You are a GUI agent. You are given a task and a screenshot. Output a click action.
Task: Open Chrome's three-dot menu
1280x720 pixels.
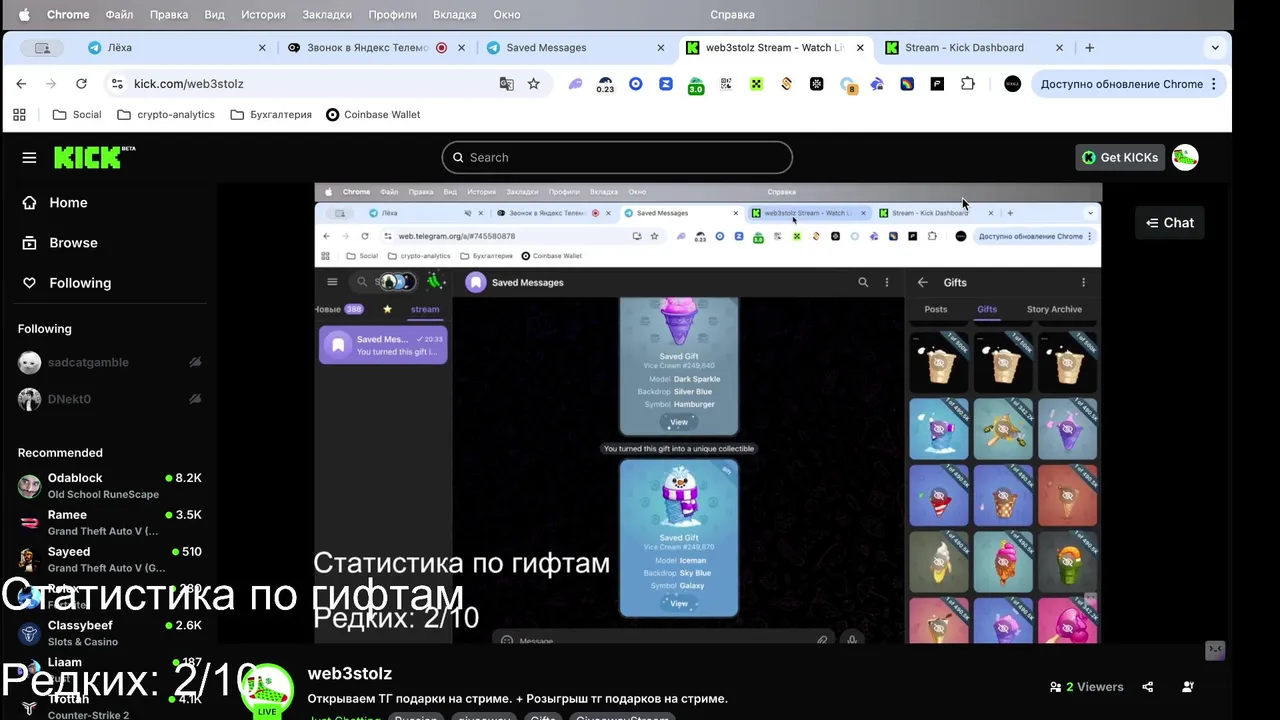tap(1214, 84)
